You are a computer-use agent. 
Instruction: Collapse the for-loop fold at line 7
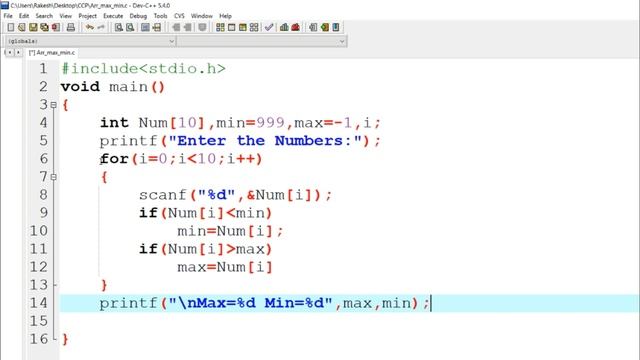tap(53, 177)
